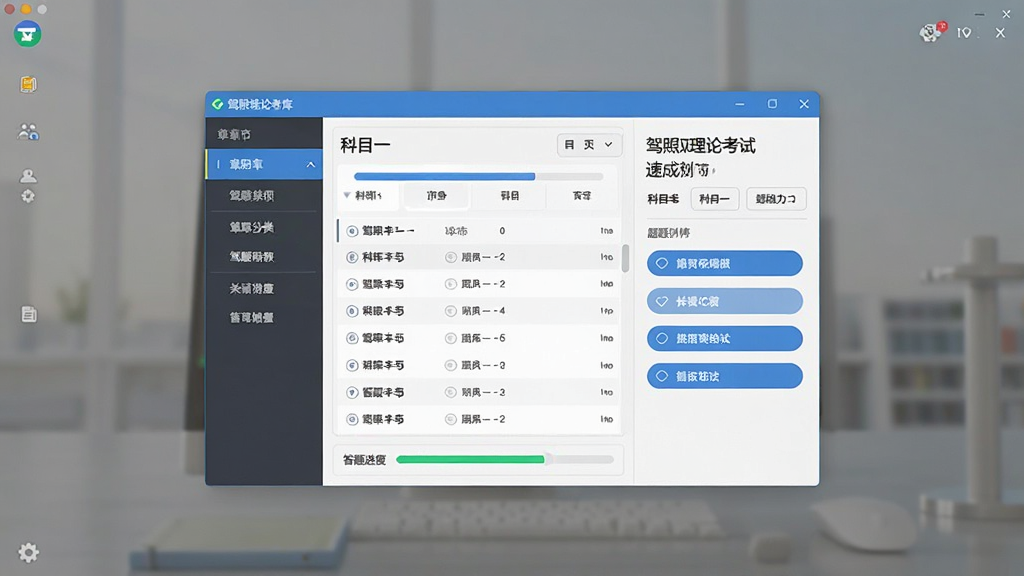Viewport: 1024px width, 576px height.
Task: Collapse the highlighted sidebar section with the up chevron
Action: tap(311, 165)
